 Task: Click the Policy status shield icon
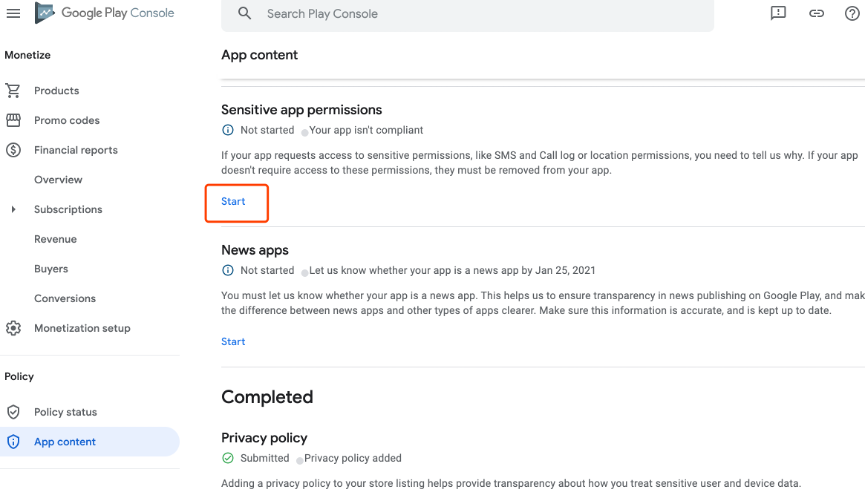pos(13,412)
